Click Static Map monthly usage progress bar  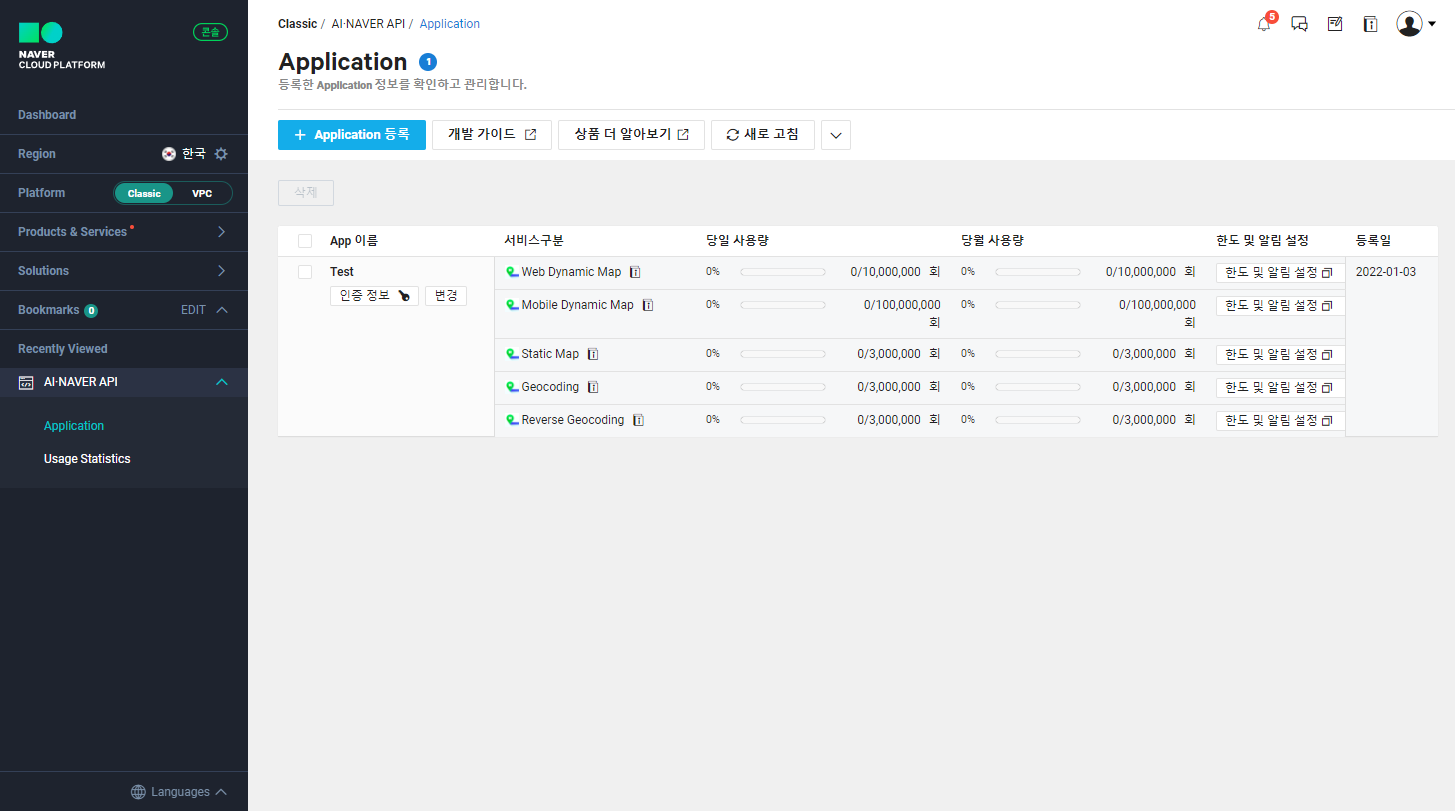coord(1038,354)
